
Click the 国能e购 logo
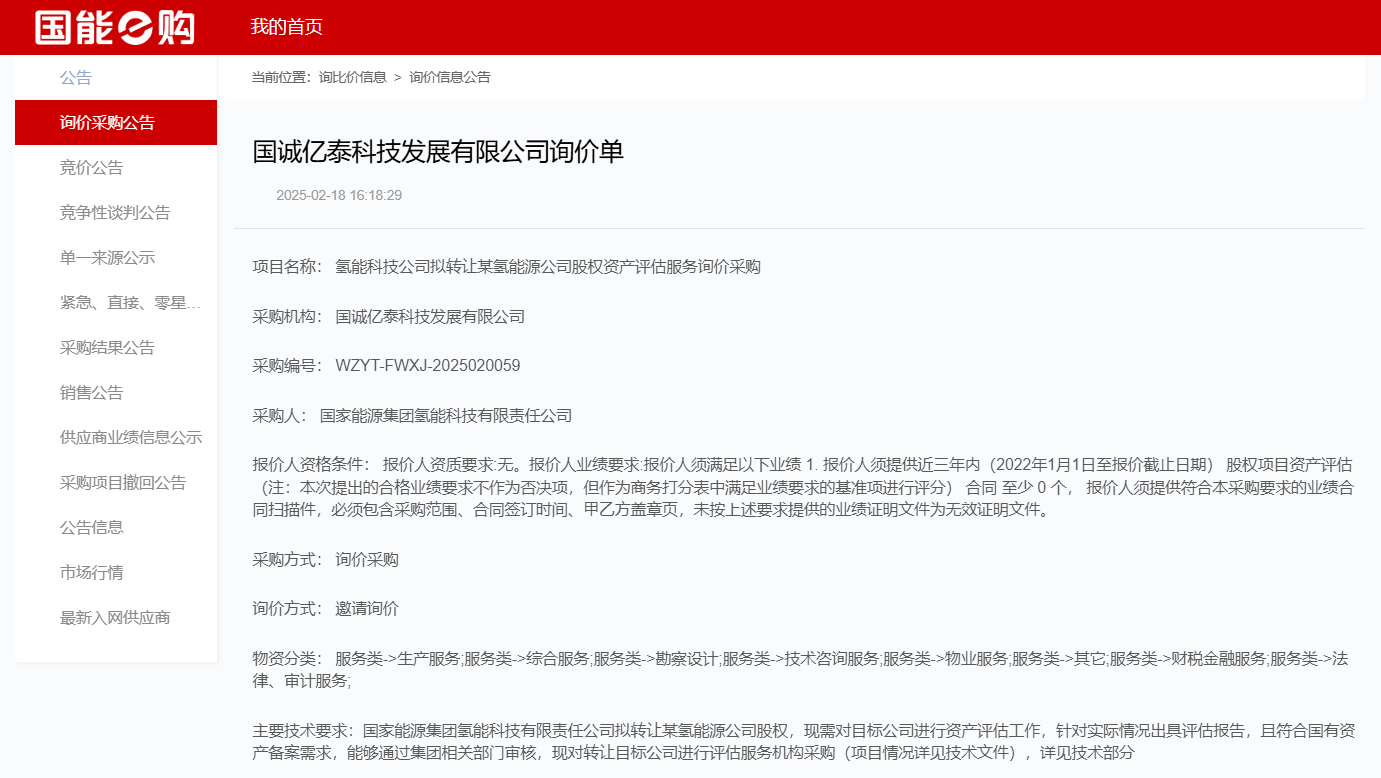coord(115,27)
